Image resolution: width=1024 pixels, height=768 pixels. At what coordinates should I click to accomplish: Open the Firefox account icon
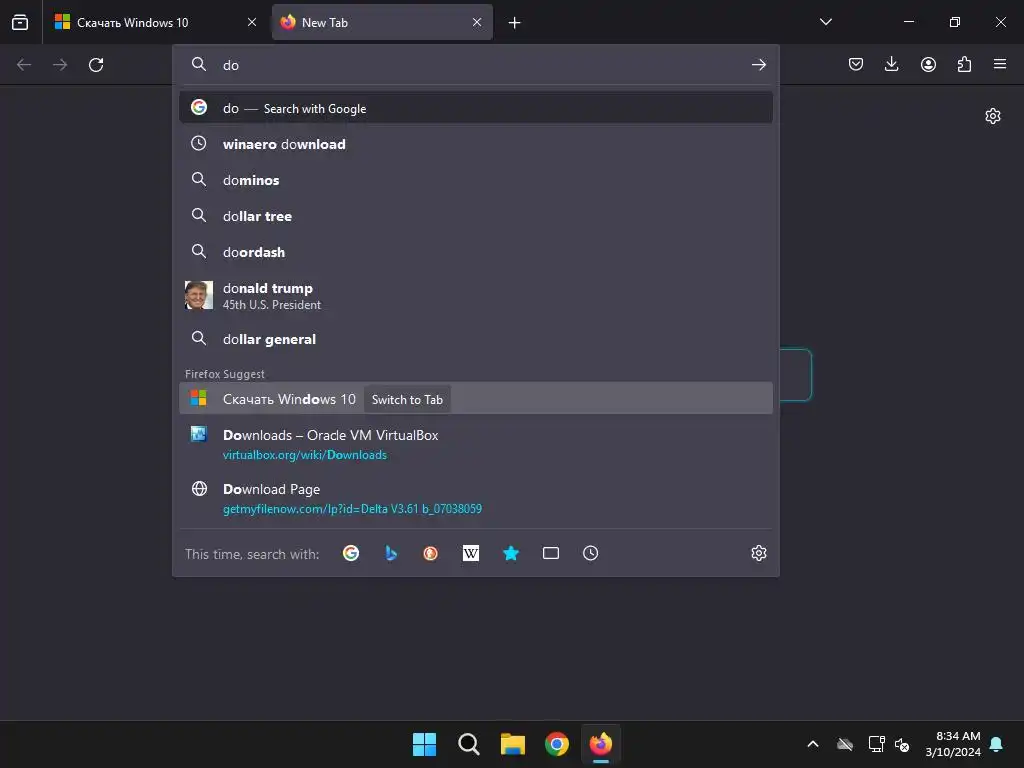928,64
